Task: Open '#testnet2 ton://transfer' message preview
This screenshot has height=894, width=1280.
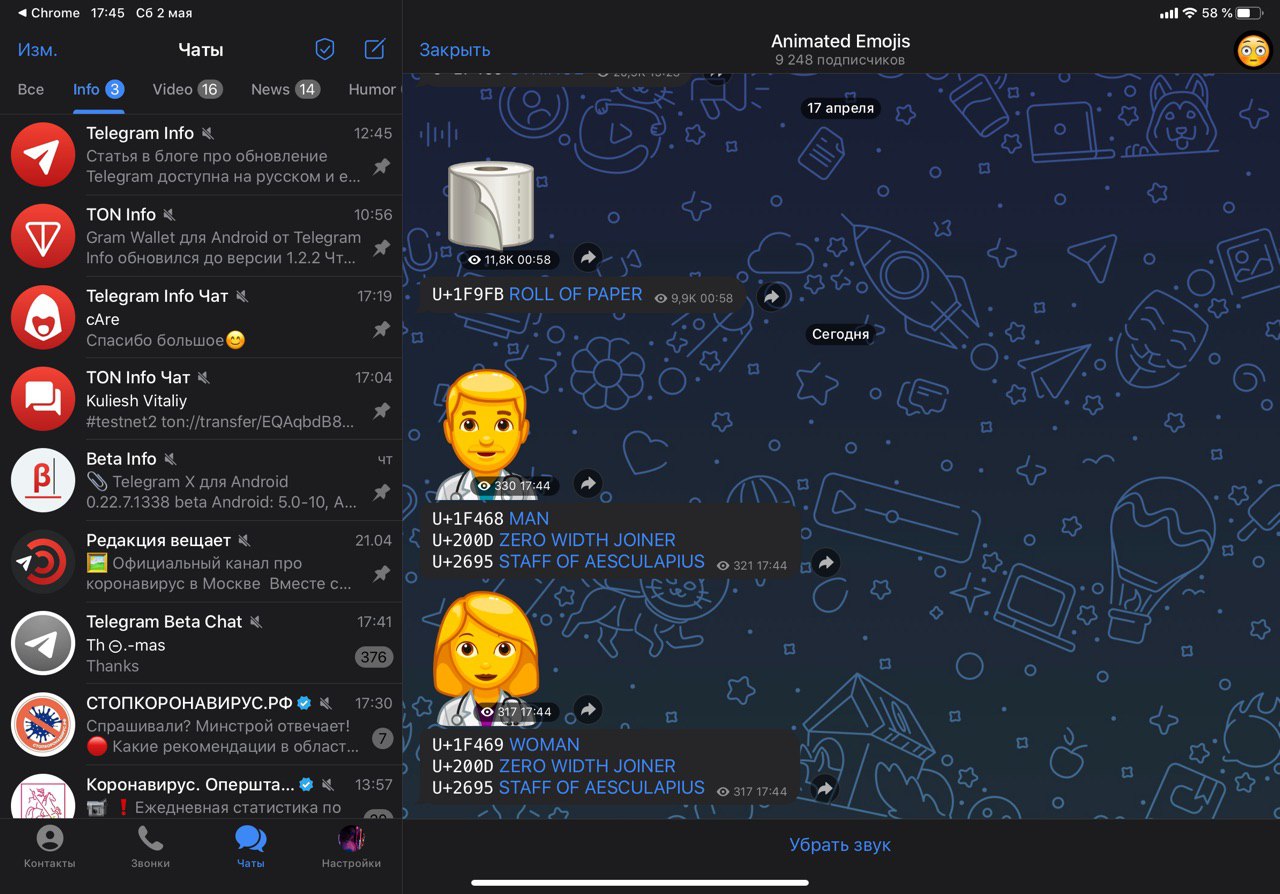Action: (220, 422)
